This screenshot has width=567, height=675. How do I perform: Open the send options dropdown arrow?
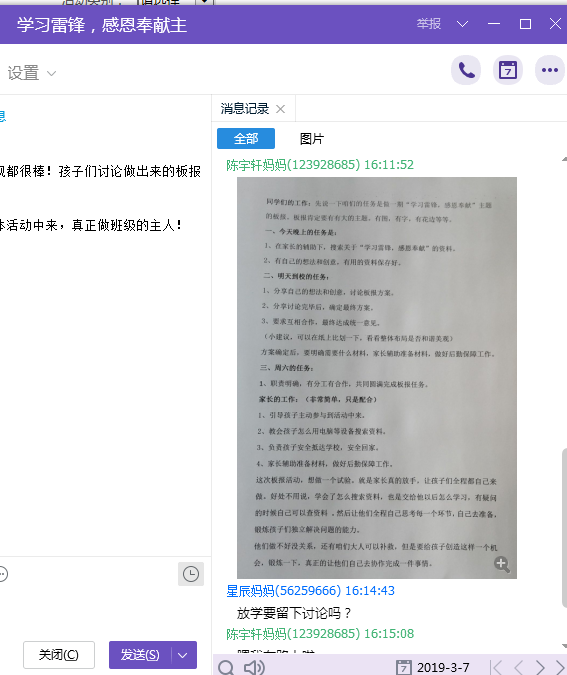pyautogui.click(x=183, y=655)
